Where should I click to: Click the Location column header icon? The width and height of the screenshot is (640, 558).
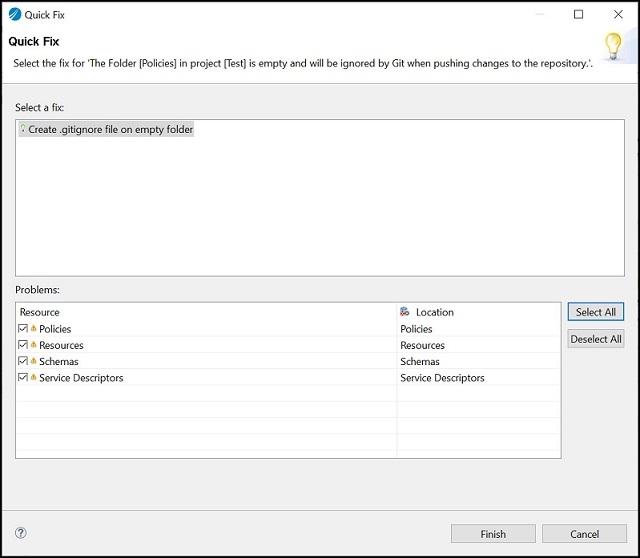coord(404,312)
